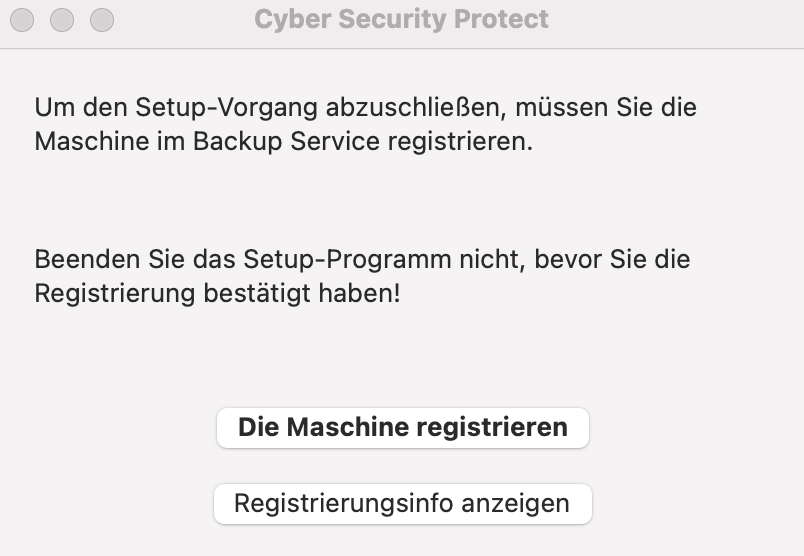Image resolution: width=804 pixels, height=556 pixels.
Task: Close the Cyber Security Protect window
Action: pos(22,19)
